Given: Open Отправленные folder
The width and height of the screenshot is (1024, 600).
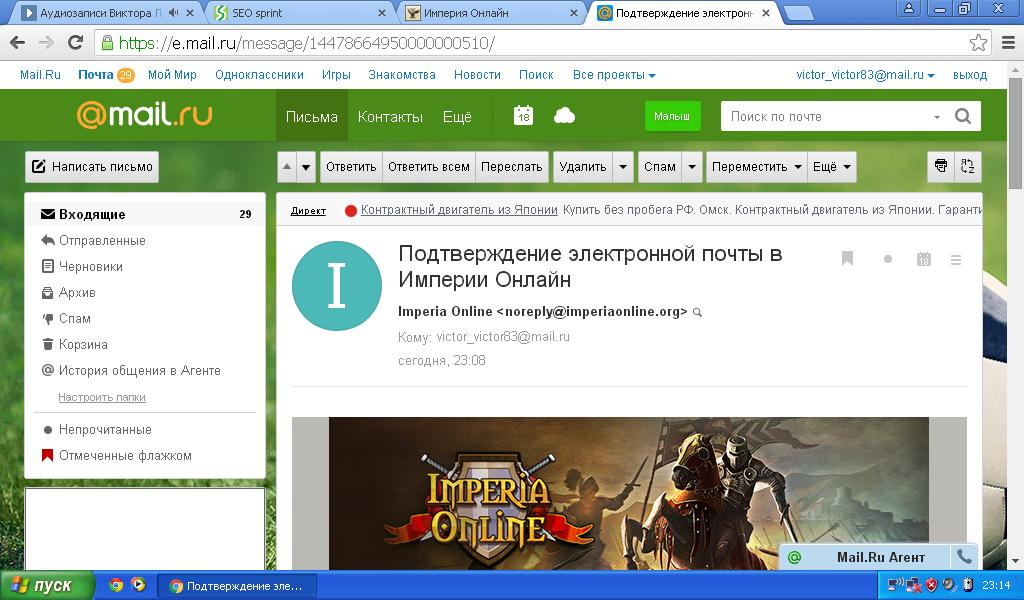Looking at the screenshot, I should (x=145, y=240).
